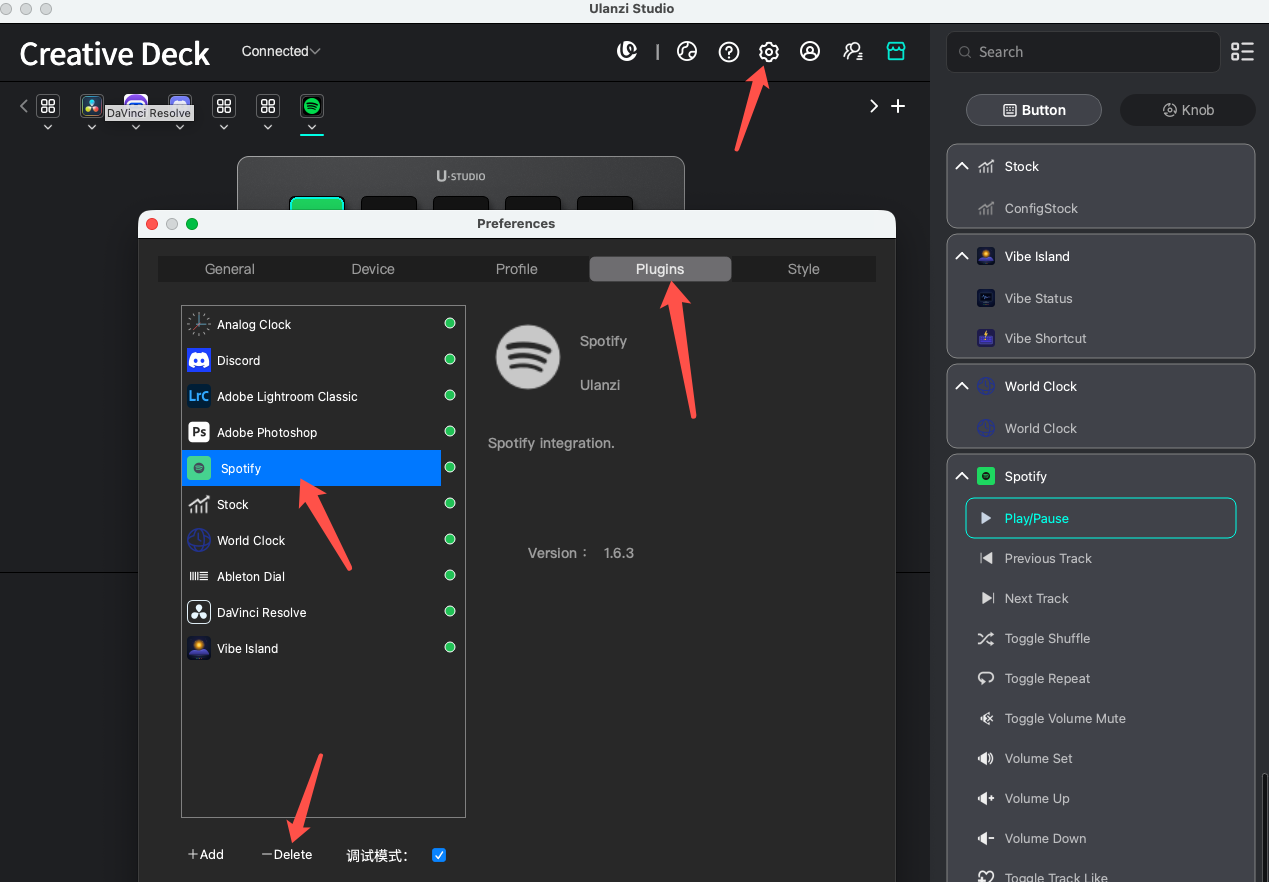Click the round icon left of help icon
This screenshot has width=1269, height=882.
pos(687,52)
